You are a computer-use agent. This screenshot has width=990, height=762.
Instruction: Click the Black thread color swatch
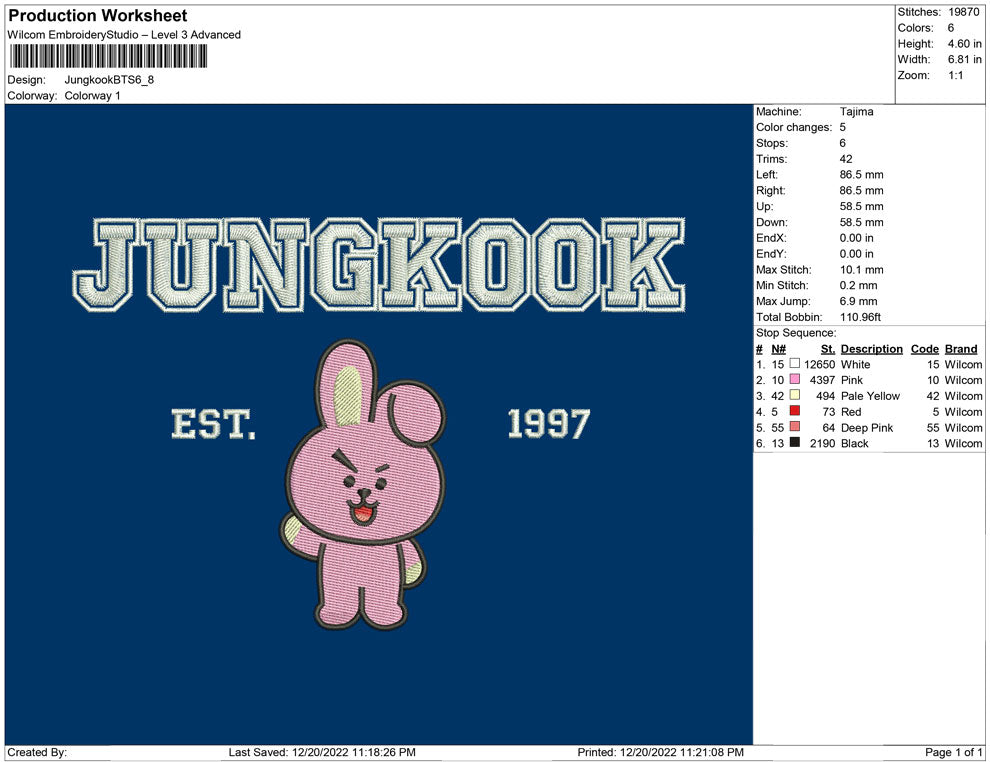pyautogui.click(x=795, y=443)
